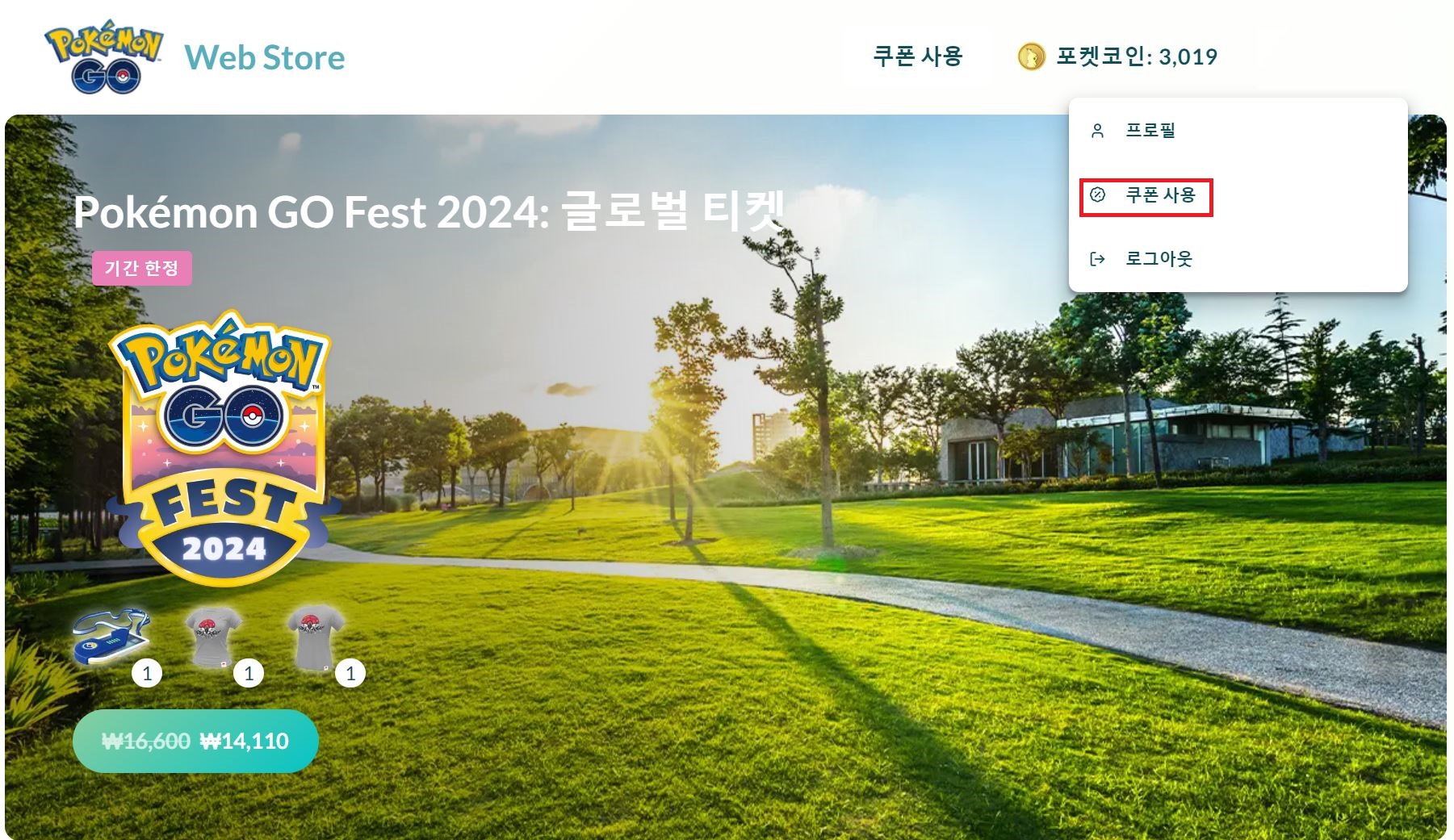This screenshot has width=1454, height=840.
Task: Click the profile person icon in menu
Action: point(1097,131)
